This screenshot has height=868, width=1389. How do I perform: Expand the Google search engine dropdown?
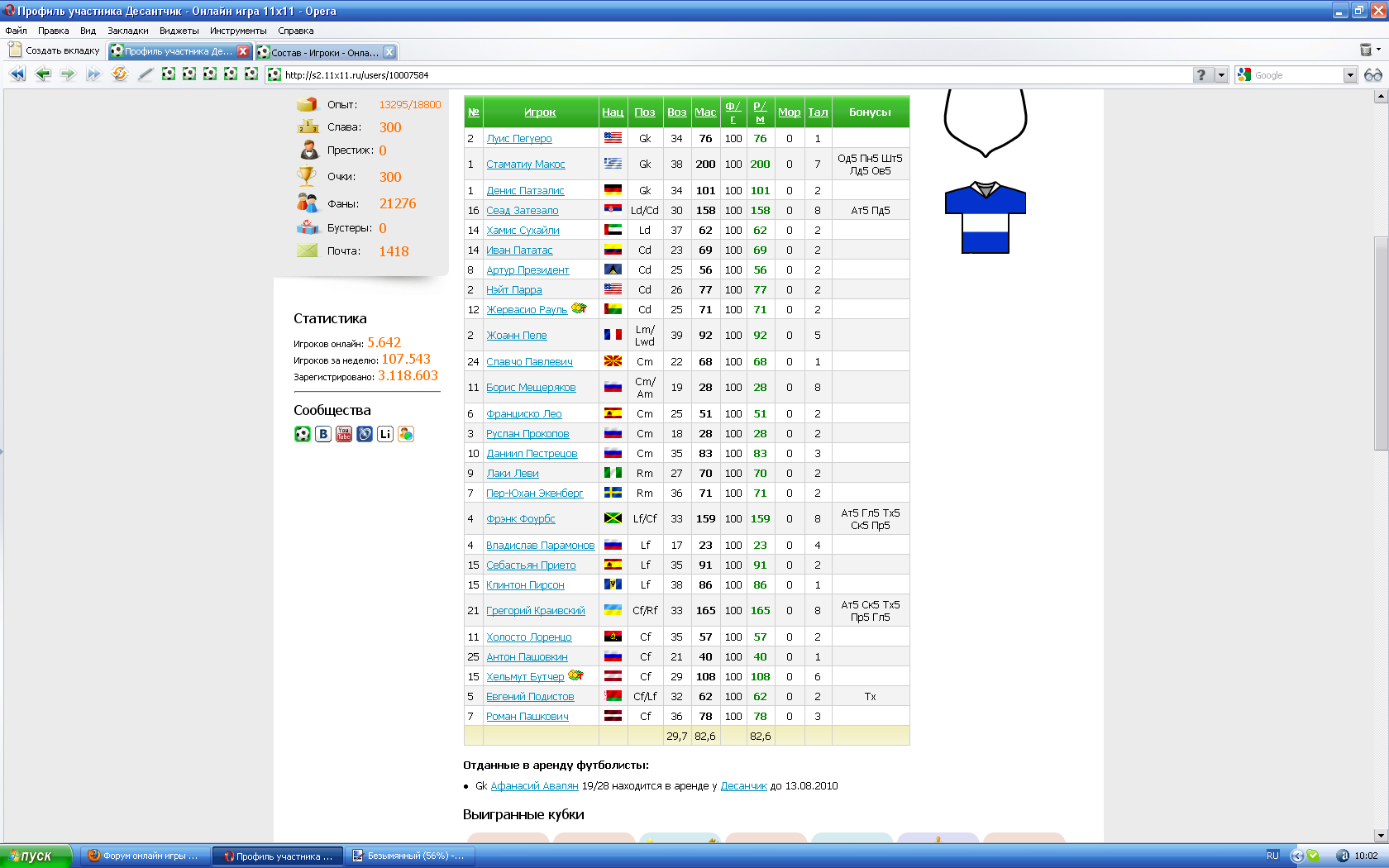point(1350,75)
